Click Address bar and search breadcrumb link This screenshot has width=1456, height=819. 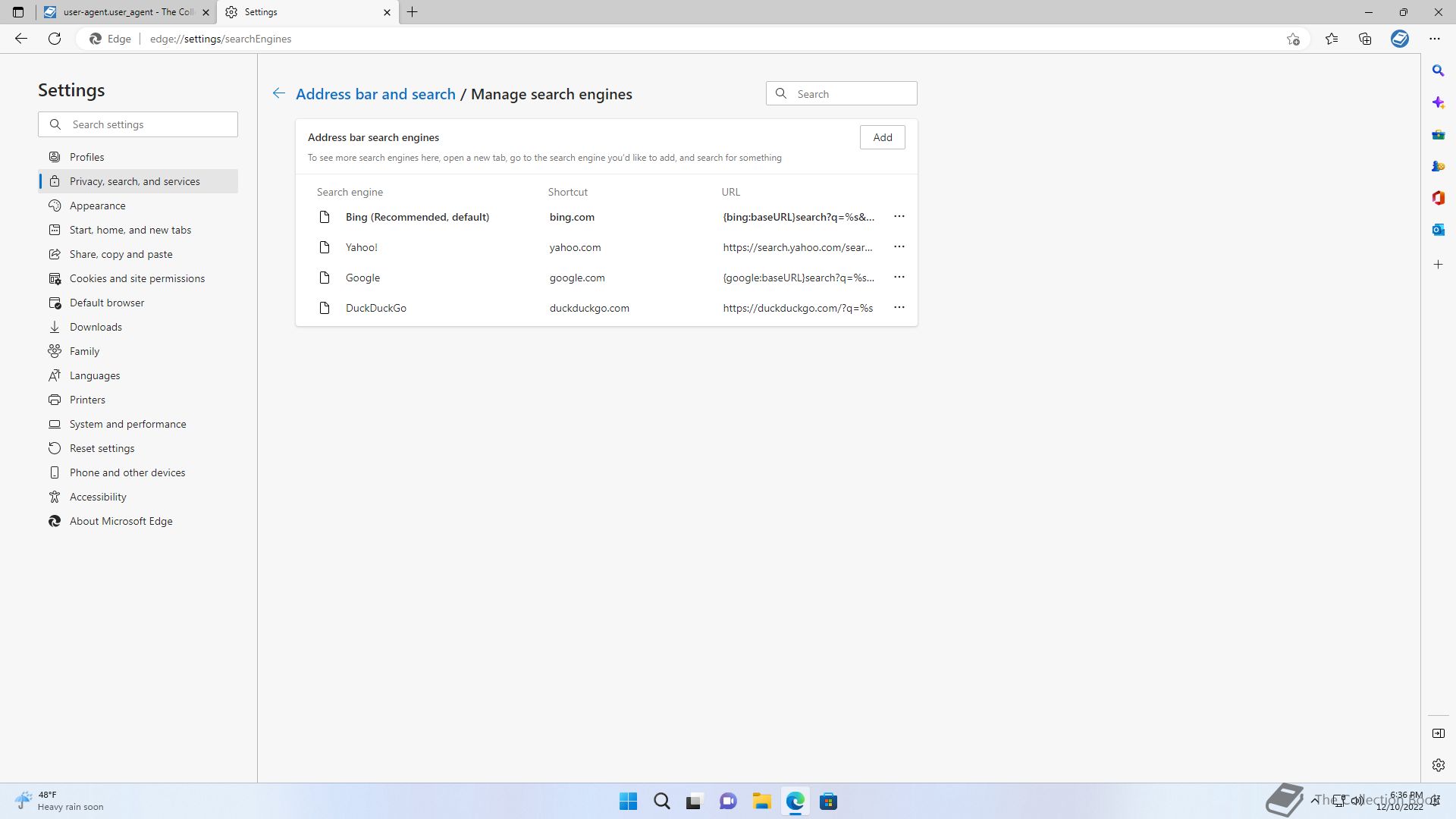click(375, 94)
